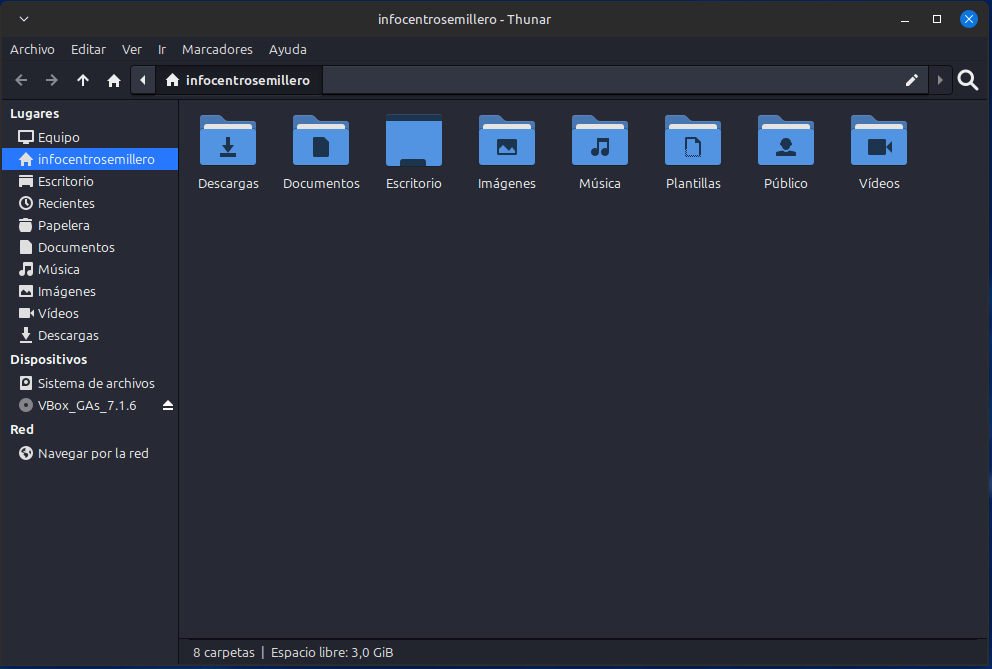Screen dimensions: 992x669
Task: Open Vídeos from the sidebar
Action: (90, 313)
